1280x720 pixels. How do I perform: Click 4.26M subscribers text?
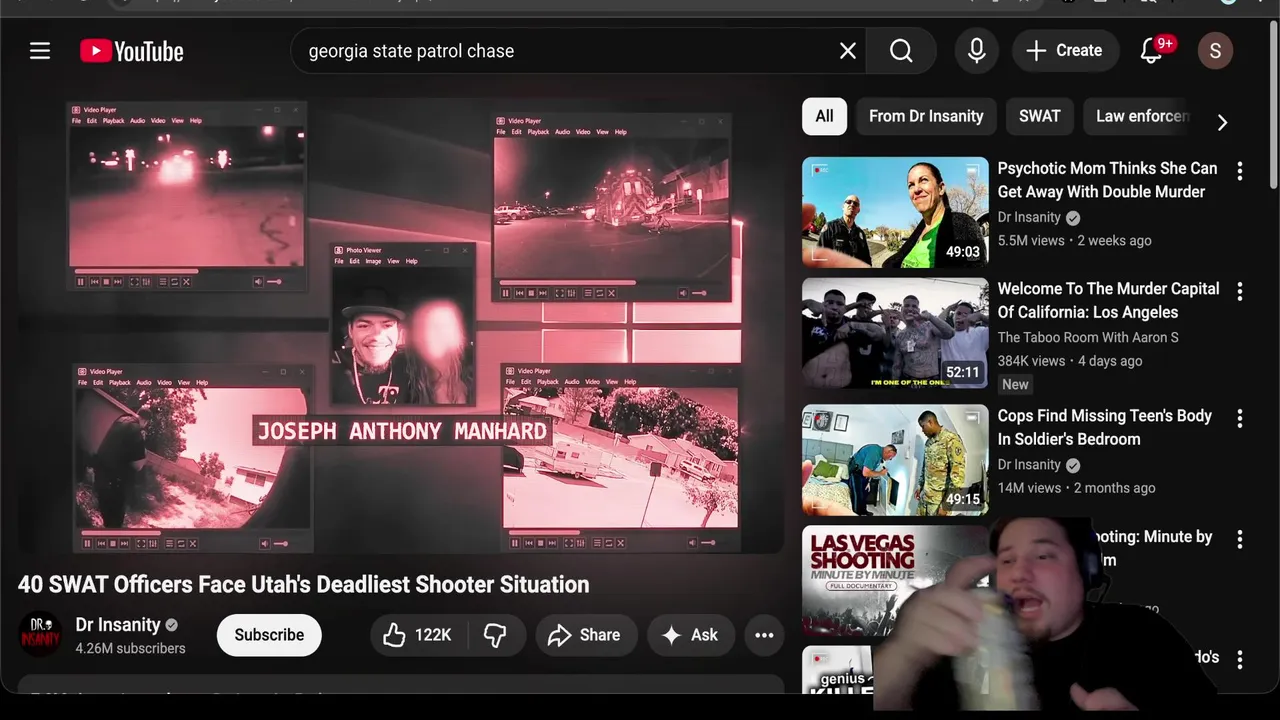(130, 648)
